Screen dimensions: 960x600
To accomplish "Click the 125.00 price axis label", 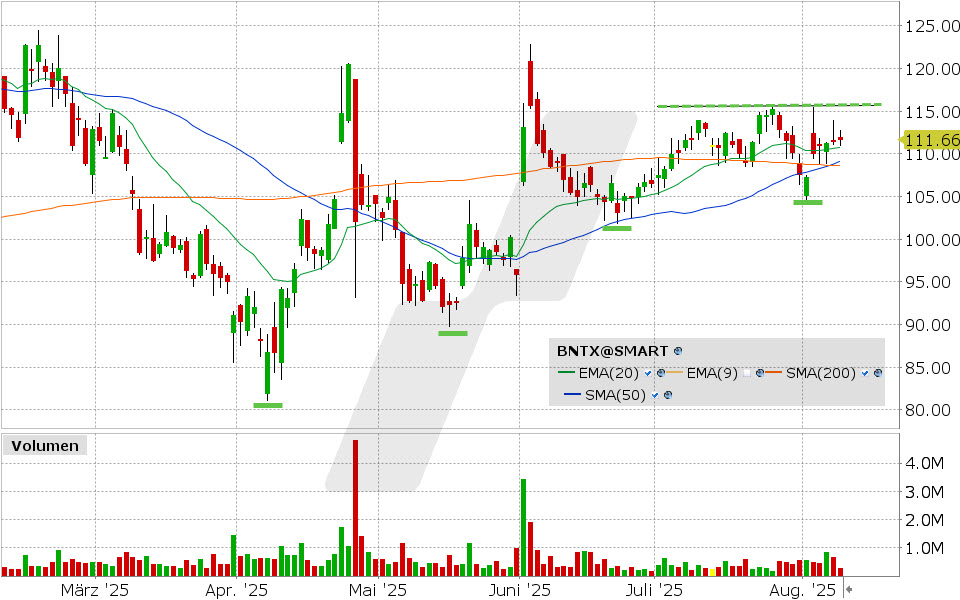I will (x=932, y=26).
